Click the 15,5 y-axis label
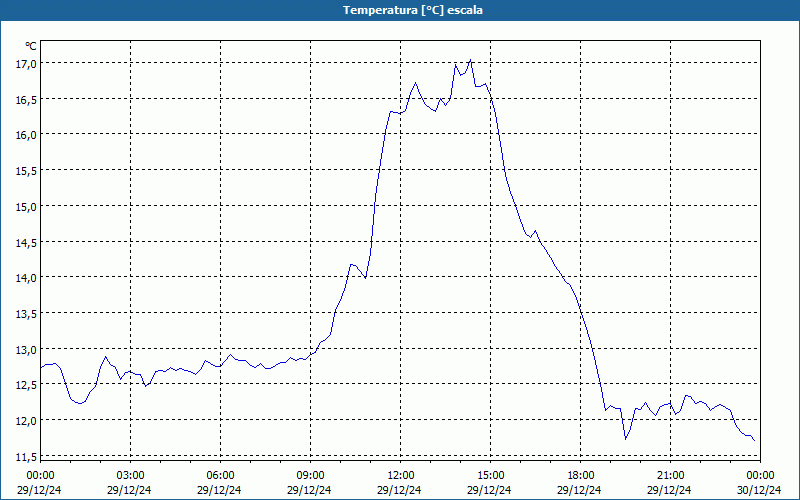 [x=26, y=171]
